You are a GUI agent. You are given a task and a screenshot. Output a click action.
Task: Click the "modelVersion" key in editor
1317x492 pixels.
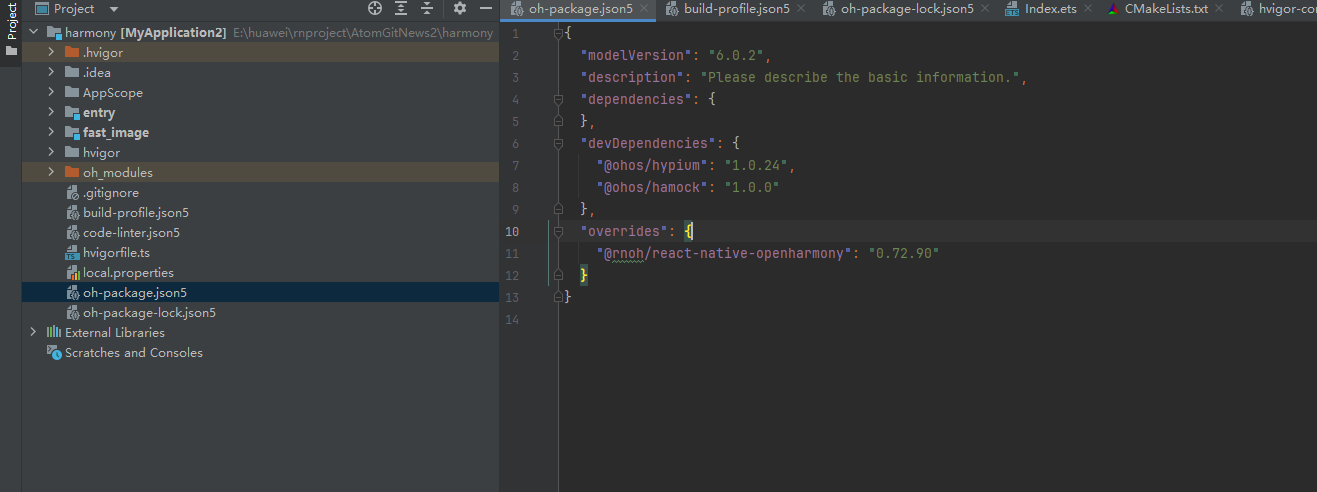tap(634, 55)
